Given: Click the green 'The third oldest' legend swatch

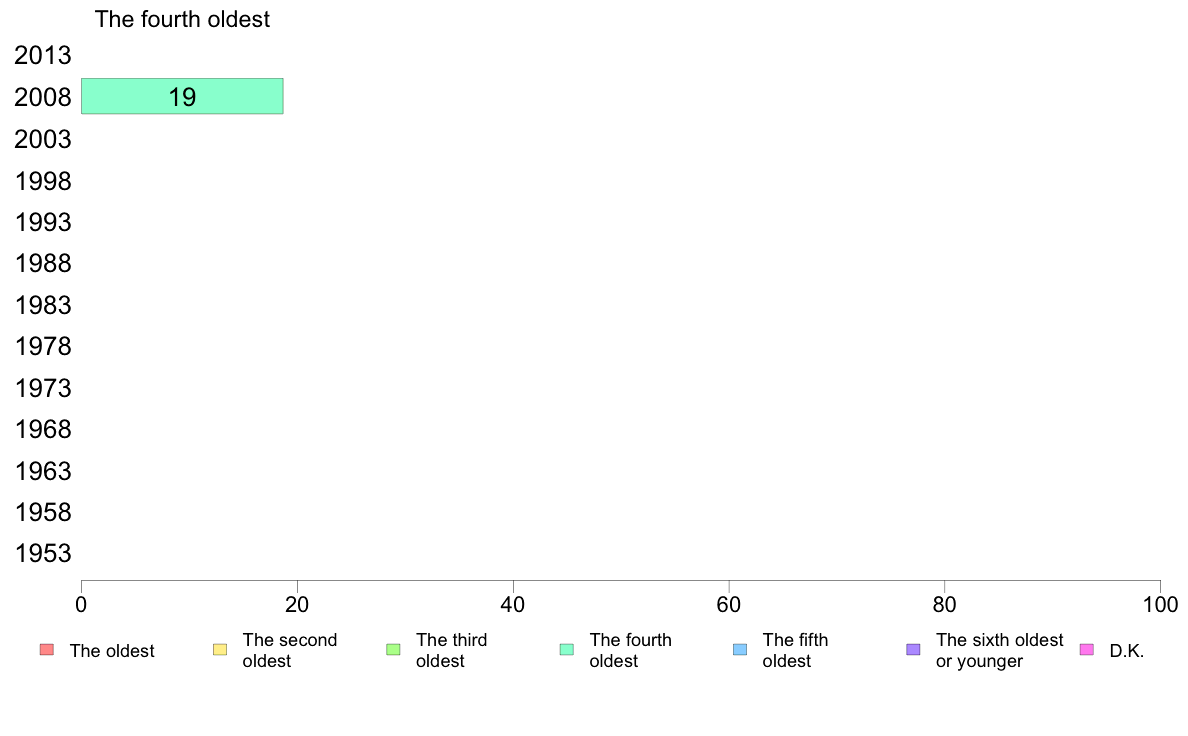Looking at the screenshot, I should point(393,650).
